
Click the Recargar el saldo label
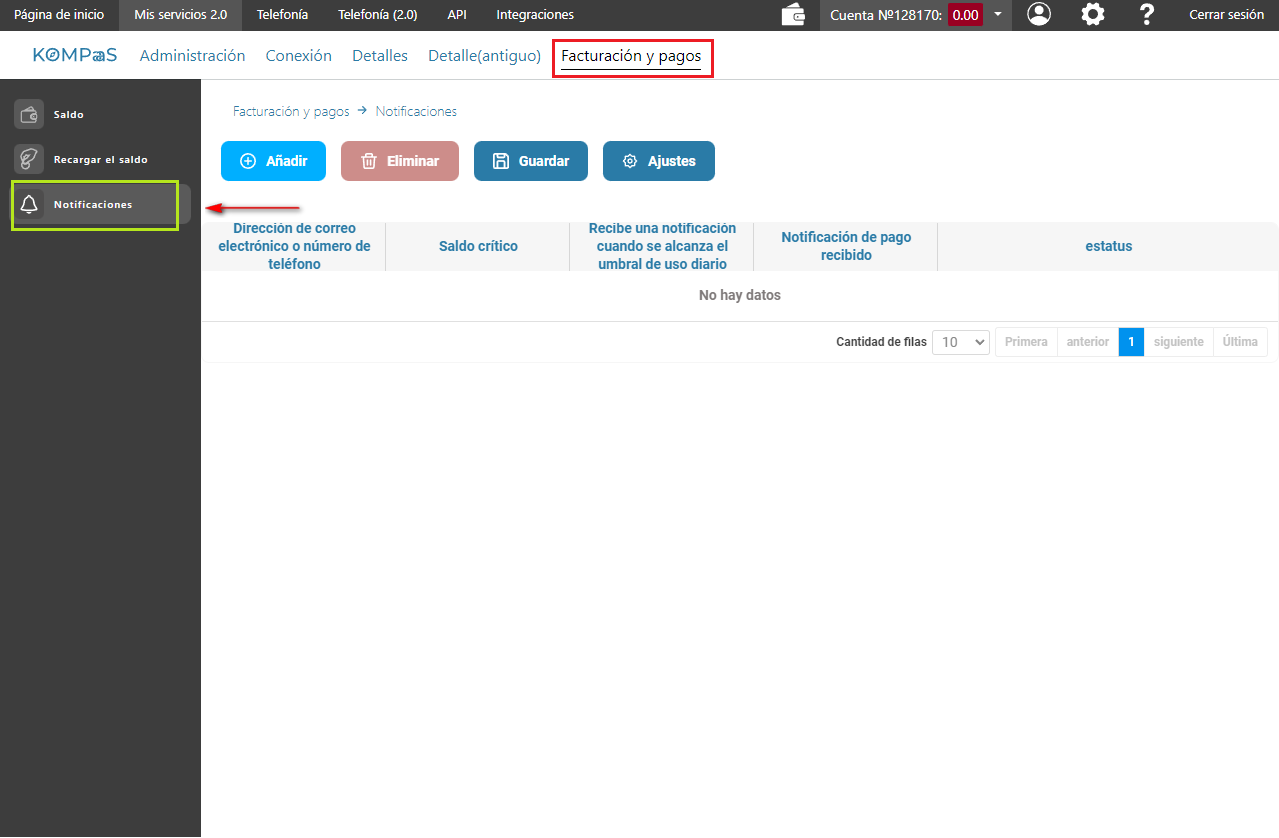[101, 160]
